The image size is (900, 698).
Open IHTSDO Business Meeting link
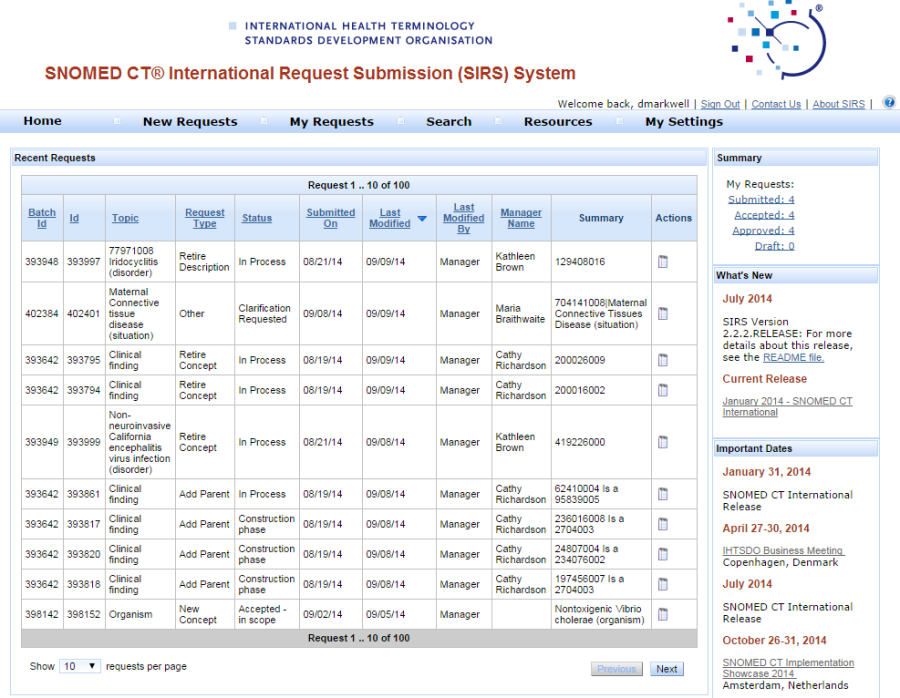coord(782,550)
